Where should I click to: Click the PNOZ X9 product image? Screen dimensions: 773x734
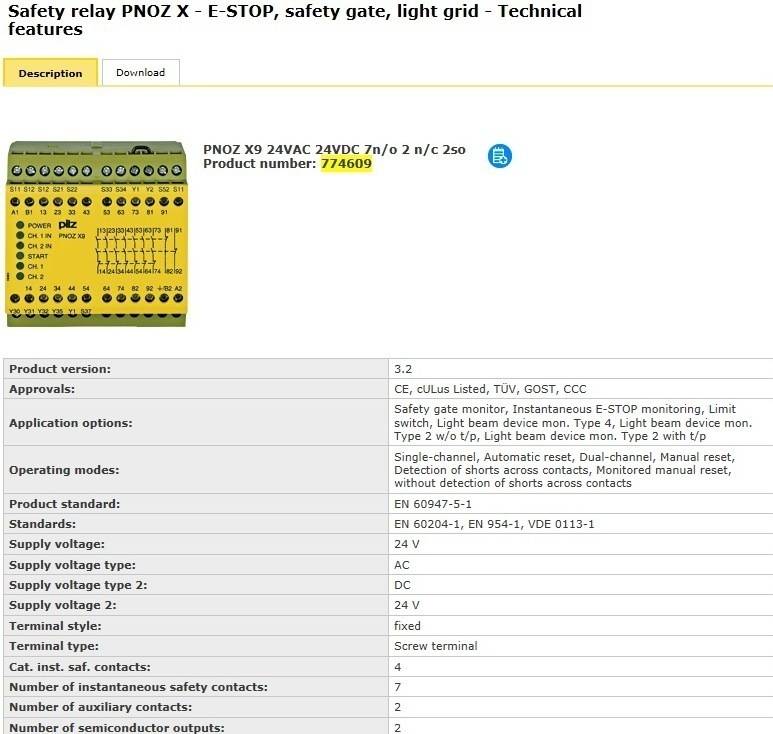click(x=97, y=234)
